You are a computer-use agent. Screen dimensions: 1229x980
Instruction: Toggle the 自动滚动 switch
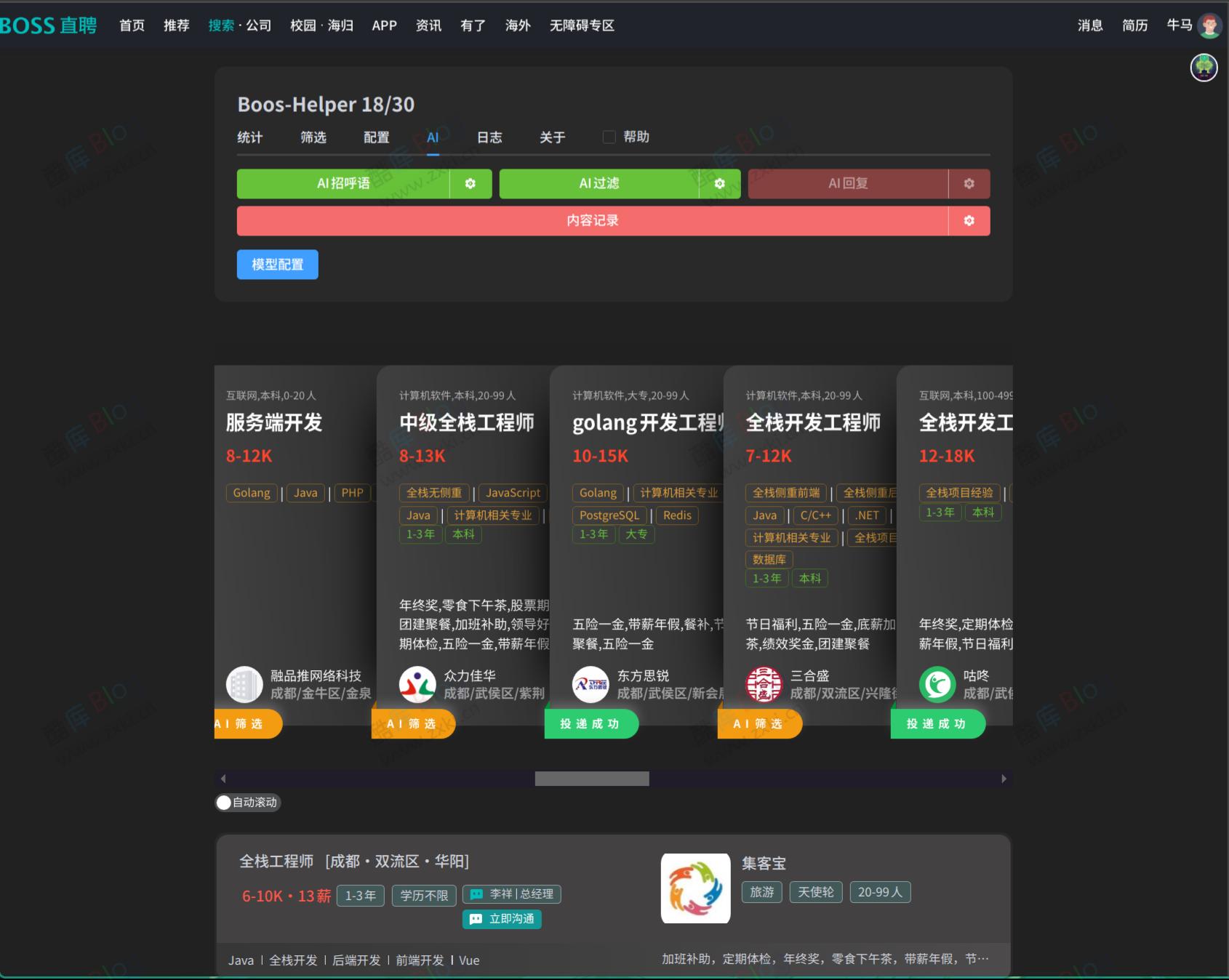tap(223, 803)
